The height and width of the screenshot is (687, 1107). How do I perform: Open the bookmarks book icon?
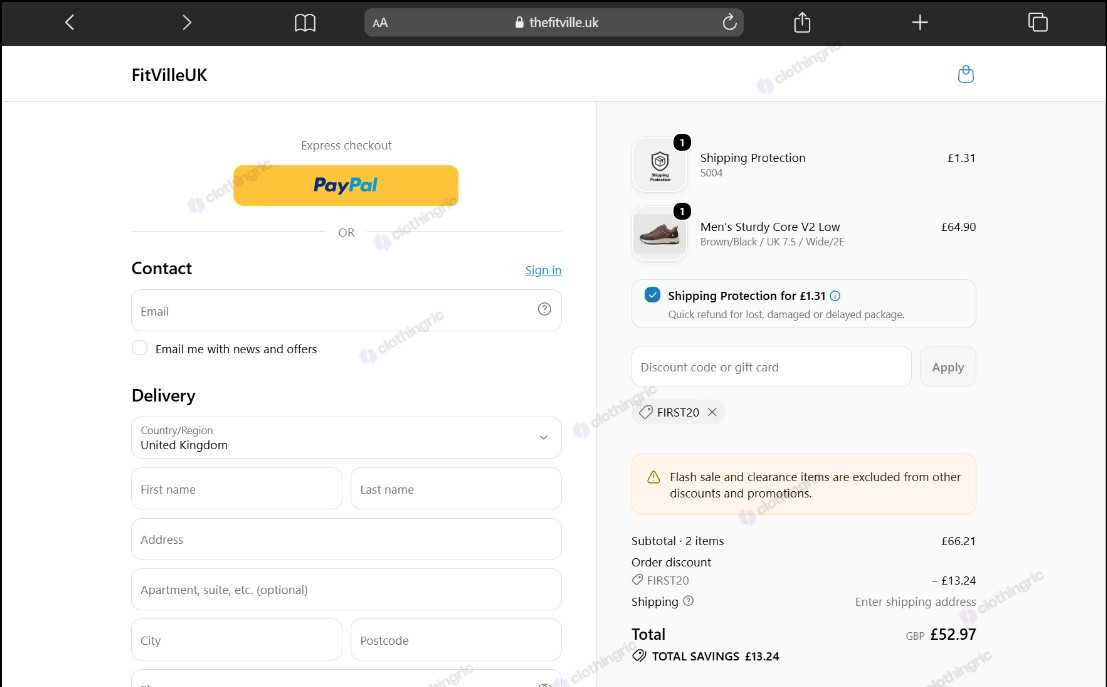tap(305, 23)
